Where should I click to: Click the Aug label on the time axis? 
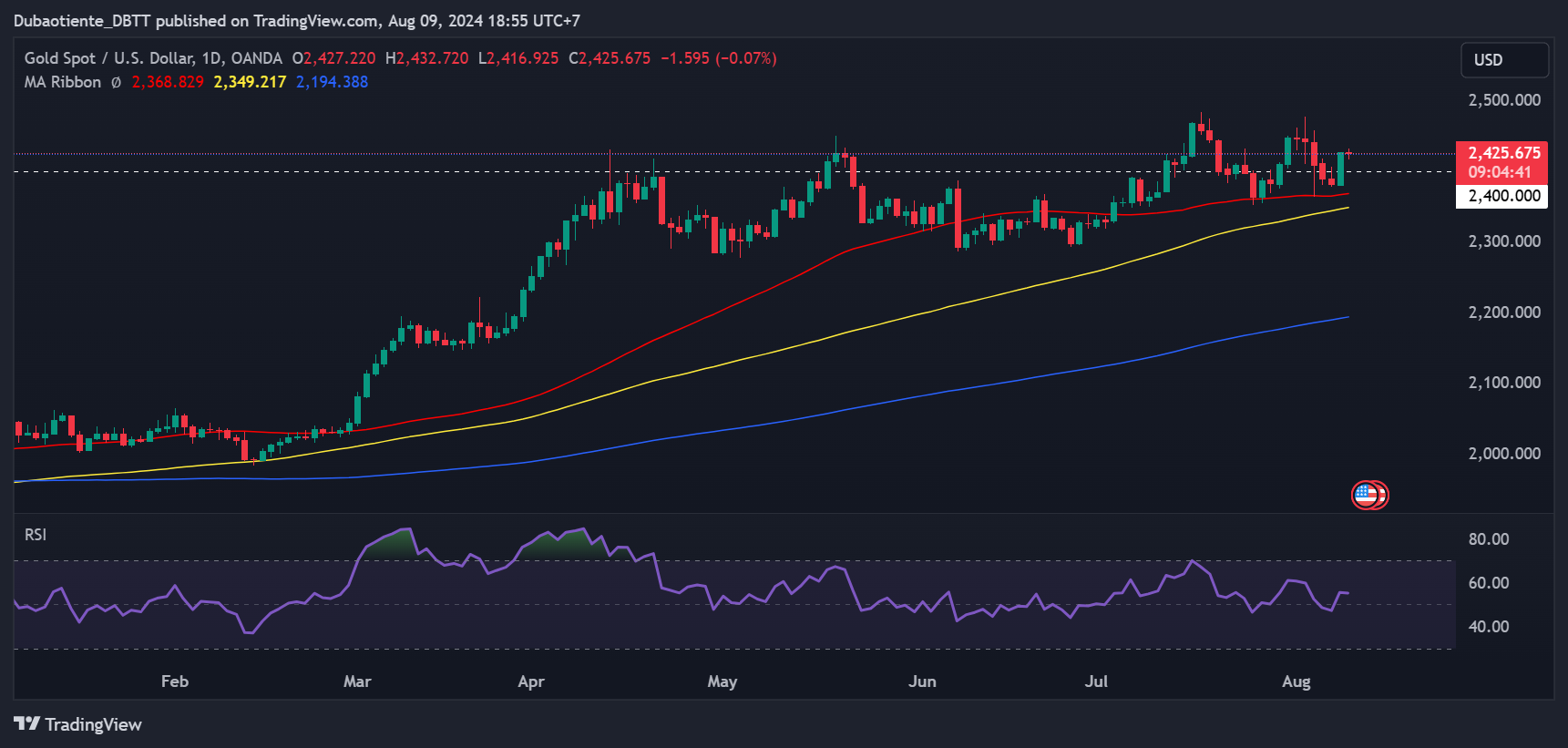pos(1296,681)
